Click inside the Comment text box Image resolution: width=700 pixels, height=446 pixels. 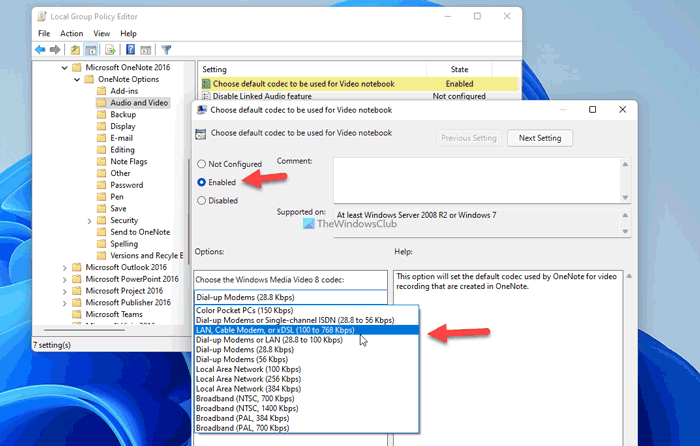(477, 180)
